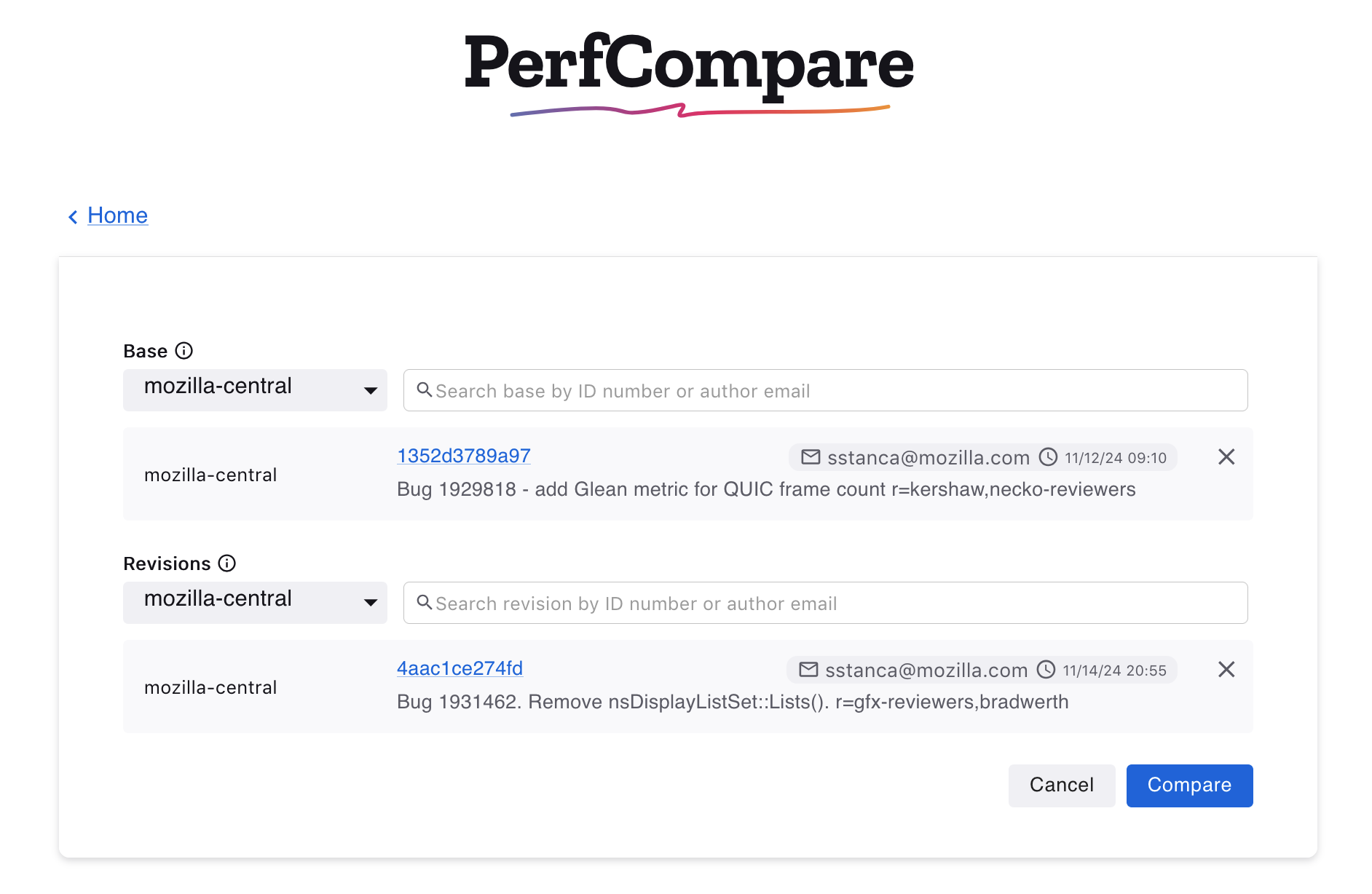Open the Base repository dropdown
This screenshot has height=894, width=1372.
pyautogui.click(x=255, y=390)
